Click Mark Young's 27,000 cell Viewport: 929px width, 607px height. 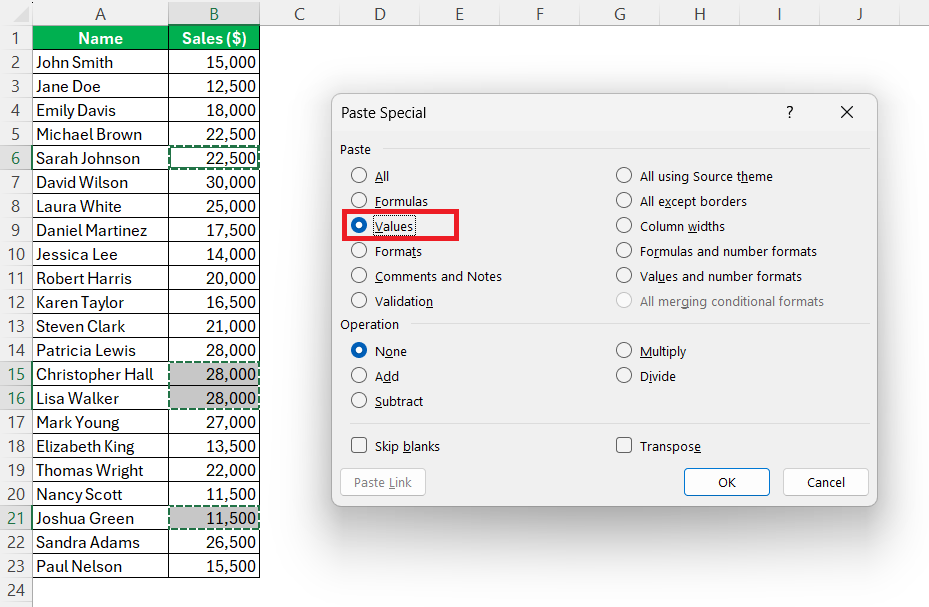click(x=214, y=422)
